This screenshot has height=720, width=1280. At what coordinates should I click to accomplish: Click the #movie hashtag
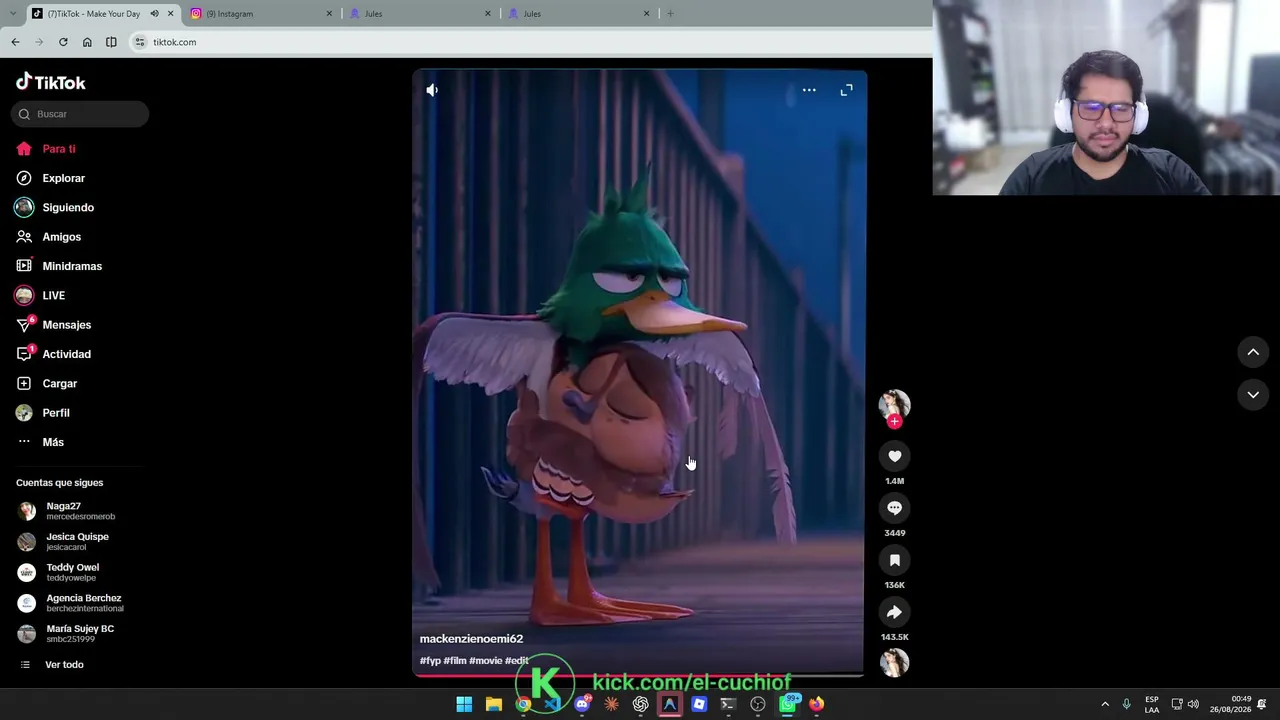pyautogui.click(x=486, y=661)
